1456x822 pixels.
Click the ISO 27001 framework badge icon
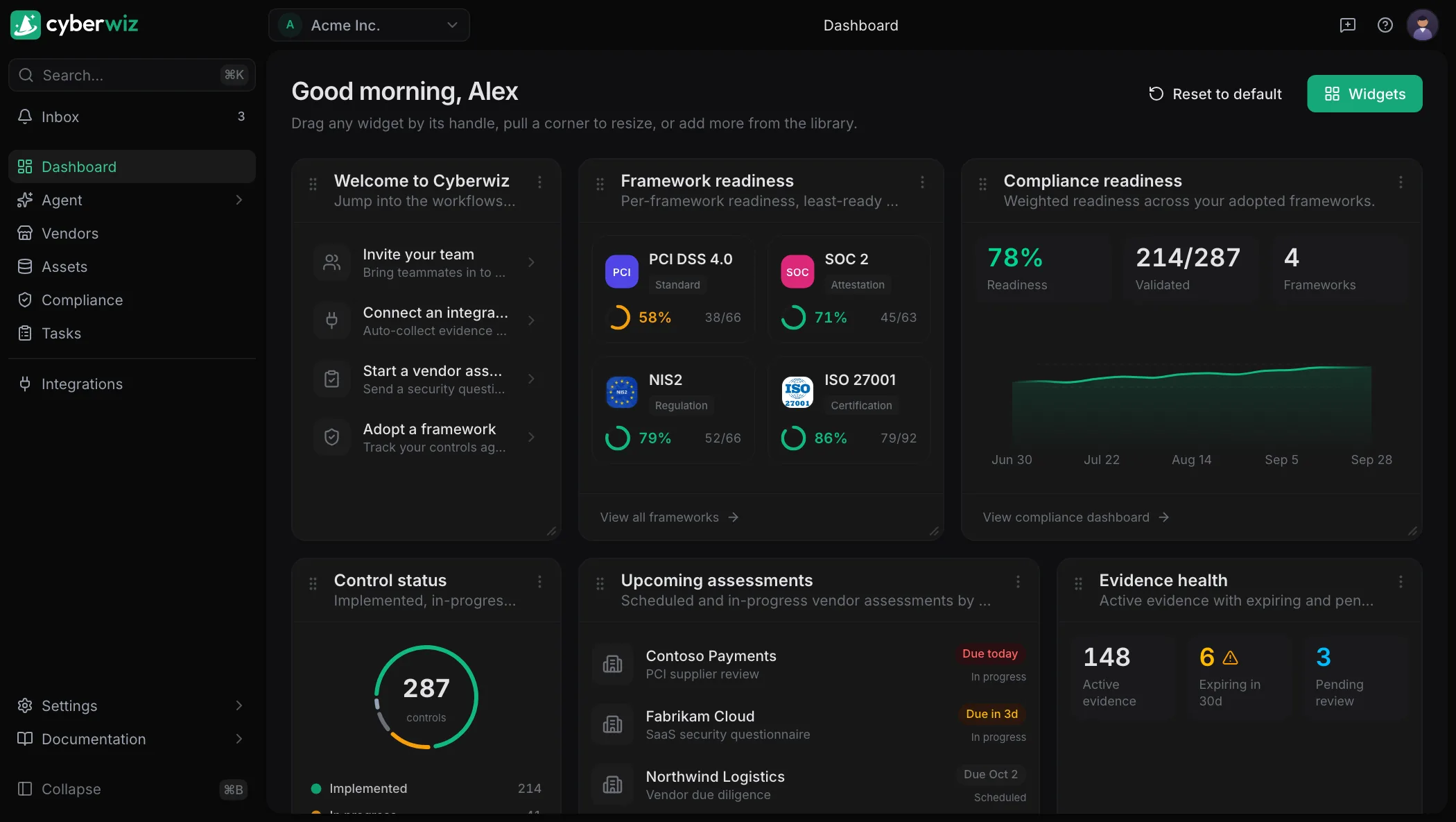(797, 393)
